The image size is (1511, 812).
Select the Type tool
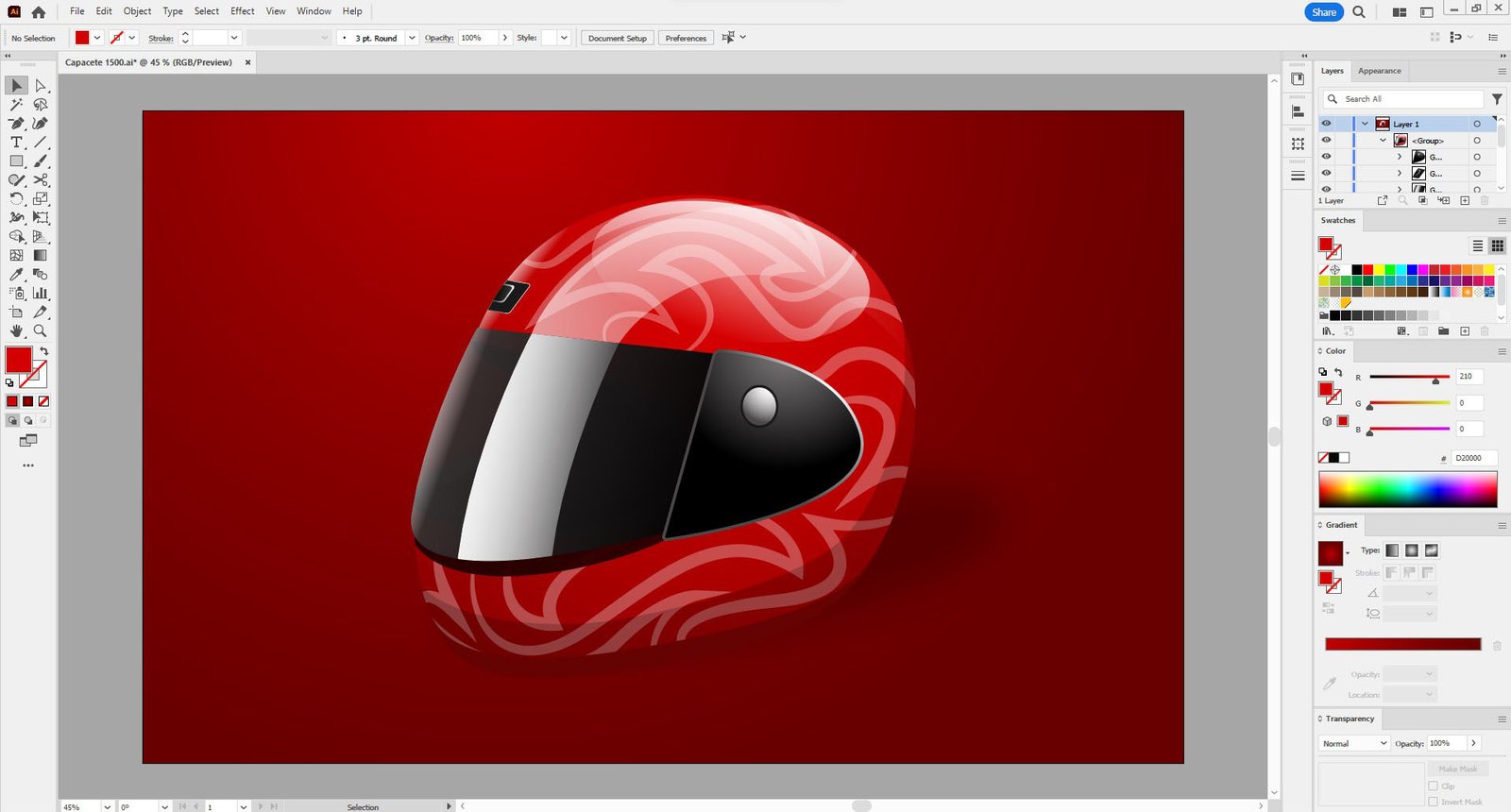[x=16, y=143]
